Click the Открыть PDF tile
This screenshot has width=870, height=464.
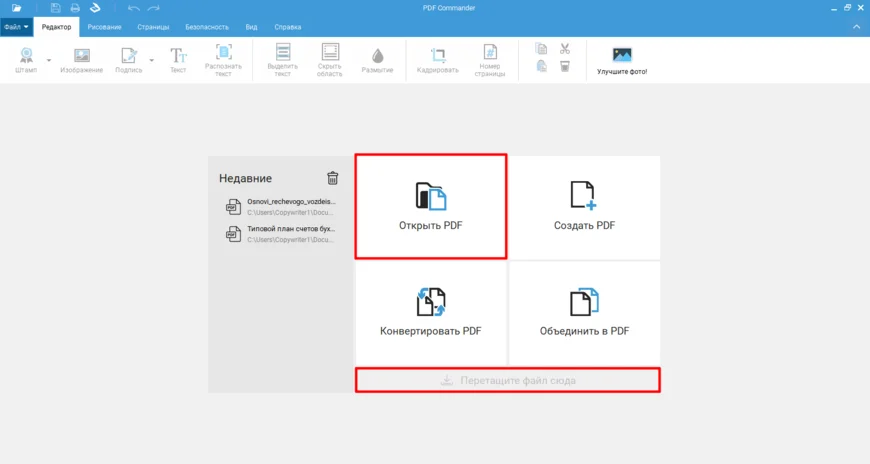(x=431, y=206)
